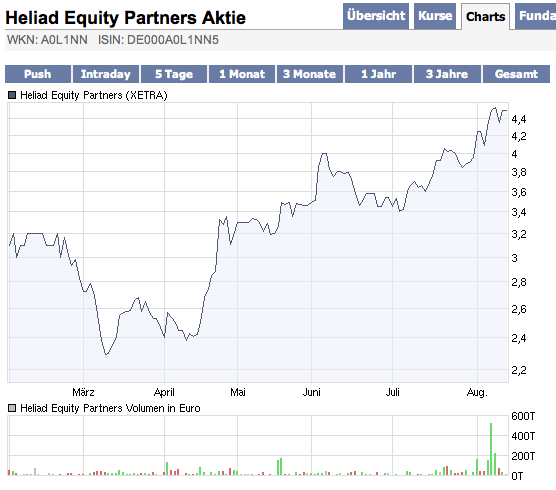Click the Heliad Equity Partners Volumen in Euro label

coord(110,408)
